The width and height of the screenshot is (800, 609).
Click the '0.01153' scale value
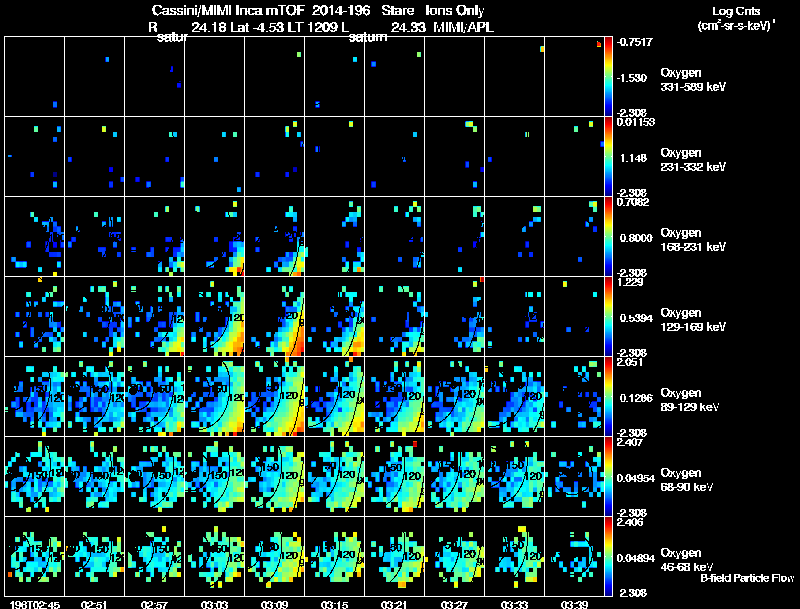coord(636,122)
